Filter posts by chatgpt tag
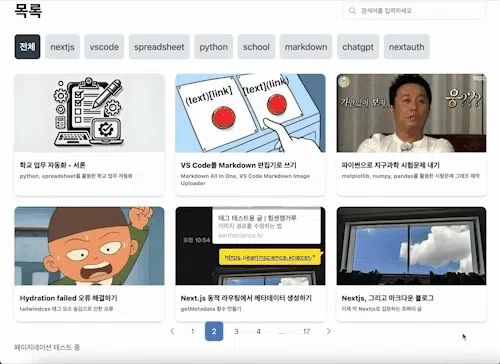 point(358,47)
